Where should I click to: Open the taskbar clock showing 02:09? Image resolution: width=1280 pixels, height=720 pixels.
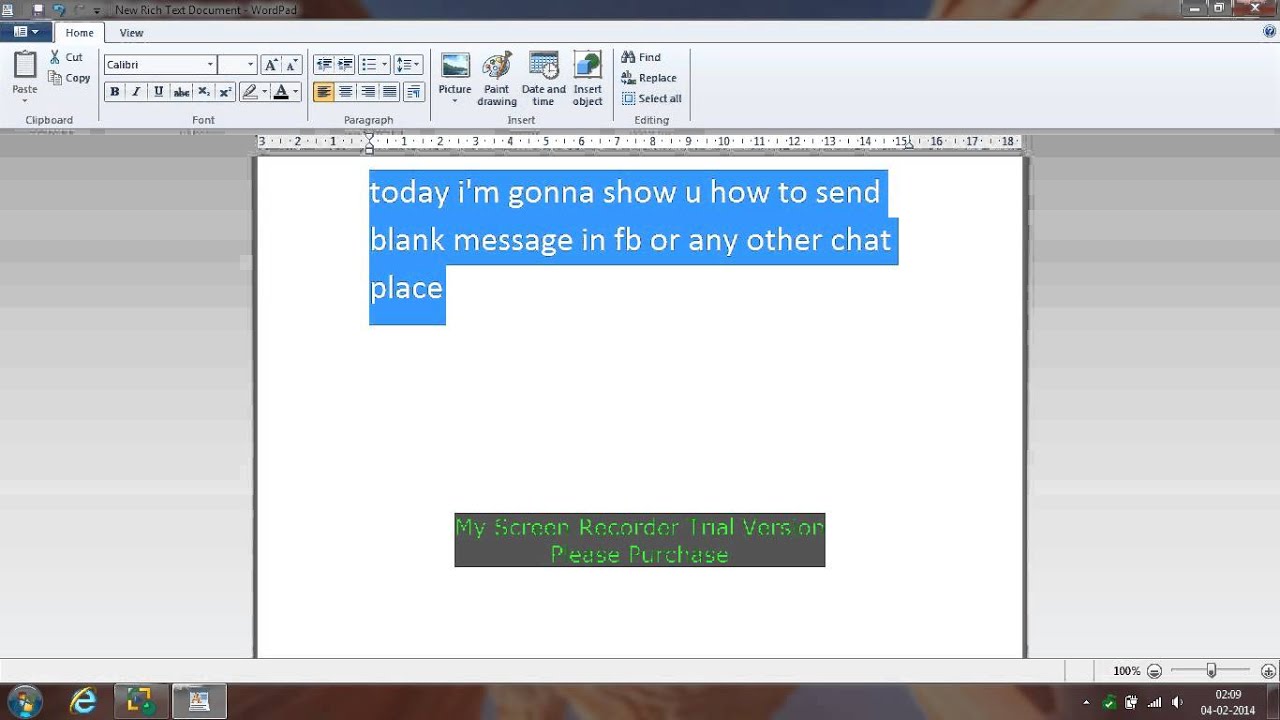pos(1228,702)
